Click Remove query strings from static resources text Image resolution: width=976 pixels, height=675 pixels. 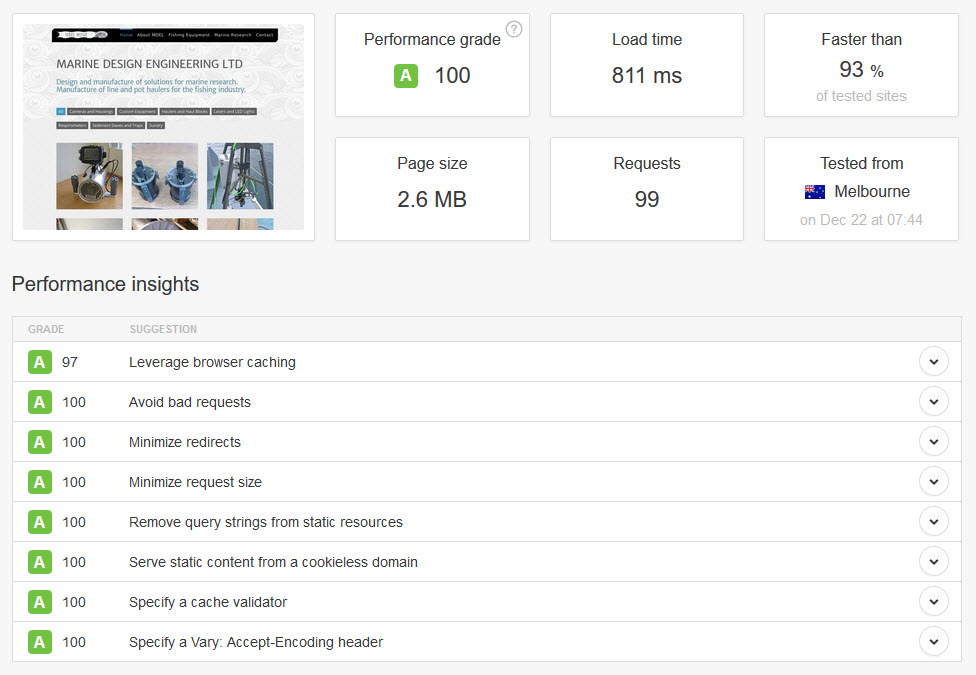pyautogui.click(x=266, y=522)
